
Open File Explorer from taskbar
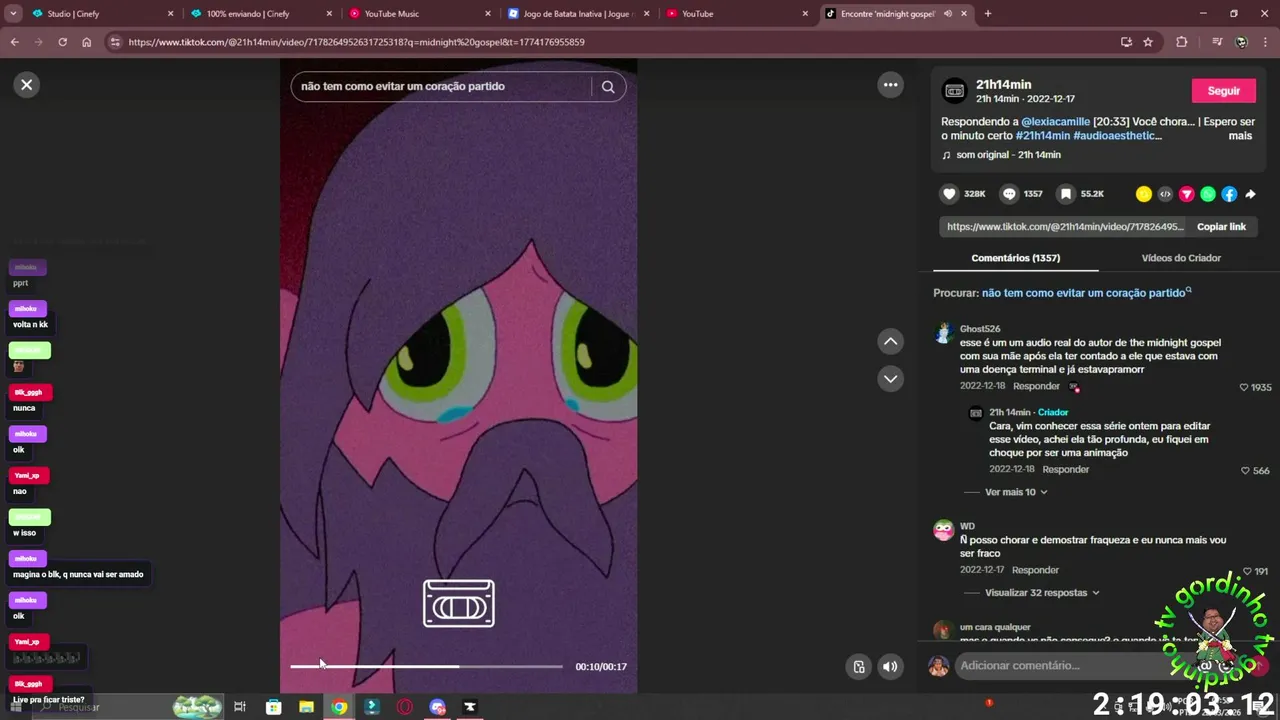tap(306, 707)
